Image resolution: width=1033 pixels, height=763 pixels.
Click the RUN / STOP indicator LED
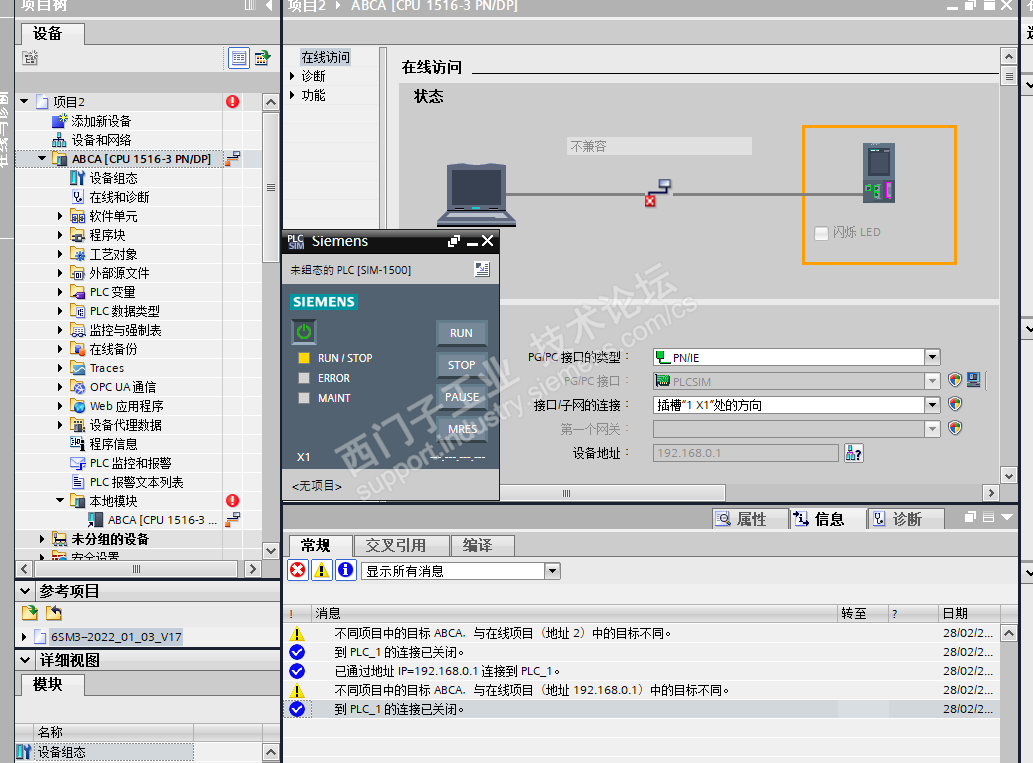click(304, 358)
